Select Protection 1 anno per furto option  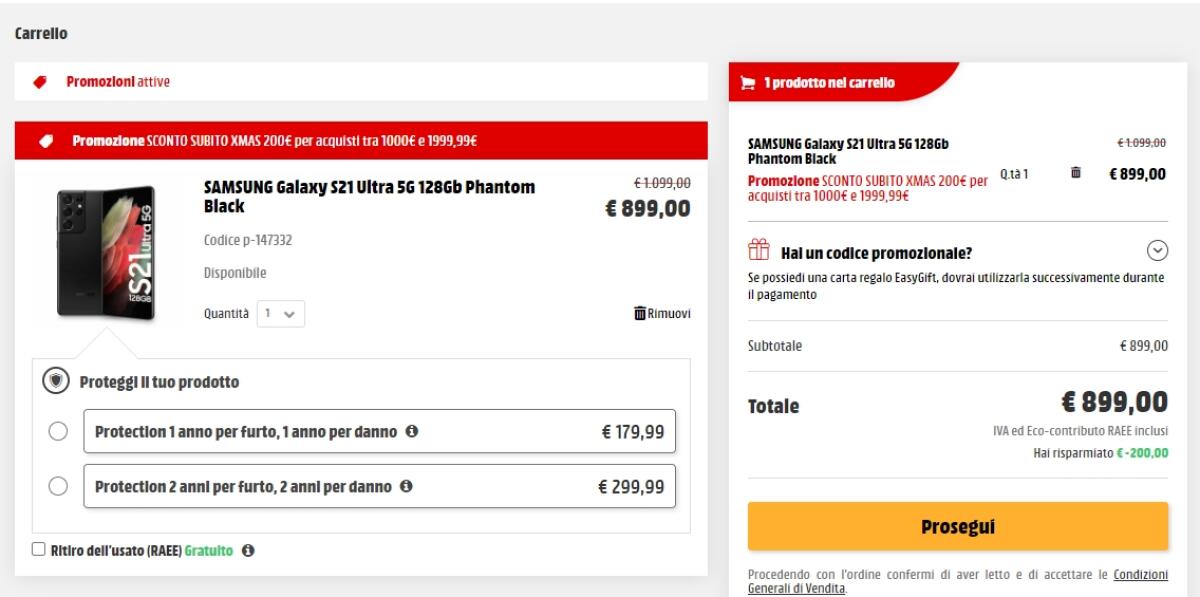(x=60, y=431)
